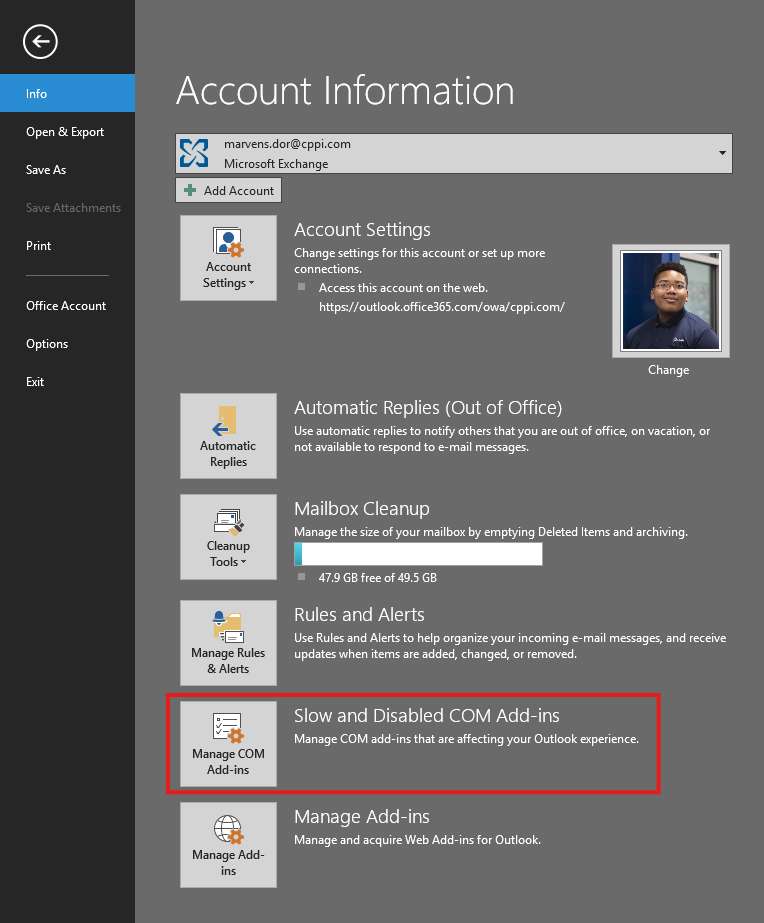Click the Account Settings heading
The image size is (764, 923).
(x=362, y=230)
